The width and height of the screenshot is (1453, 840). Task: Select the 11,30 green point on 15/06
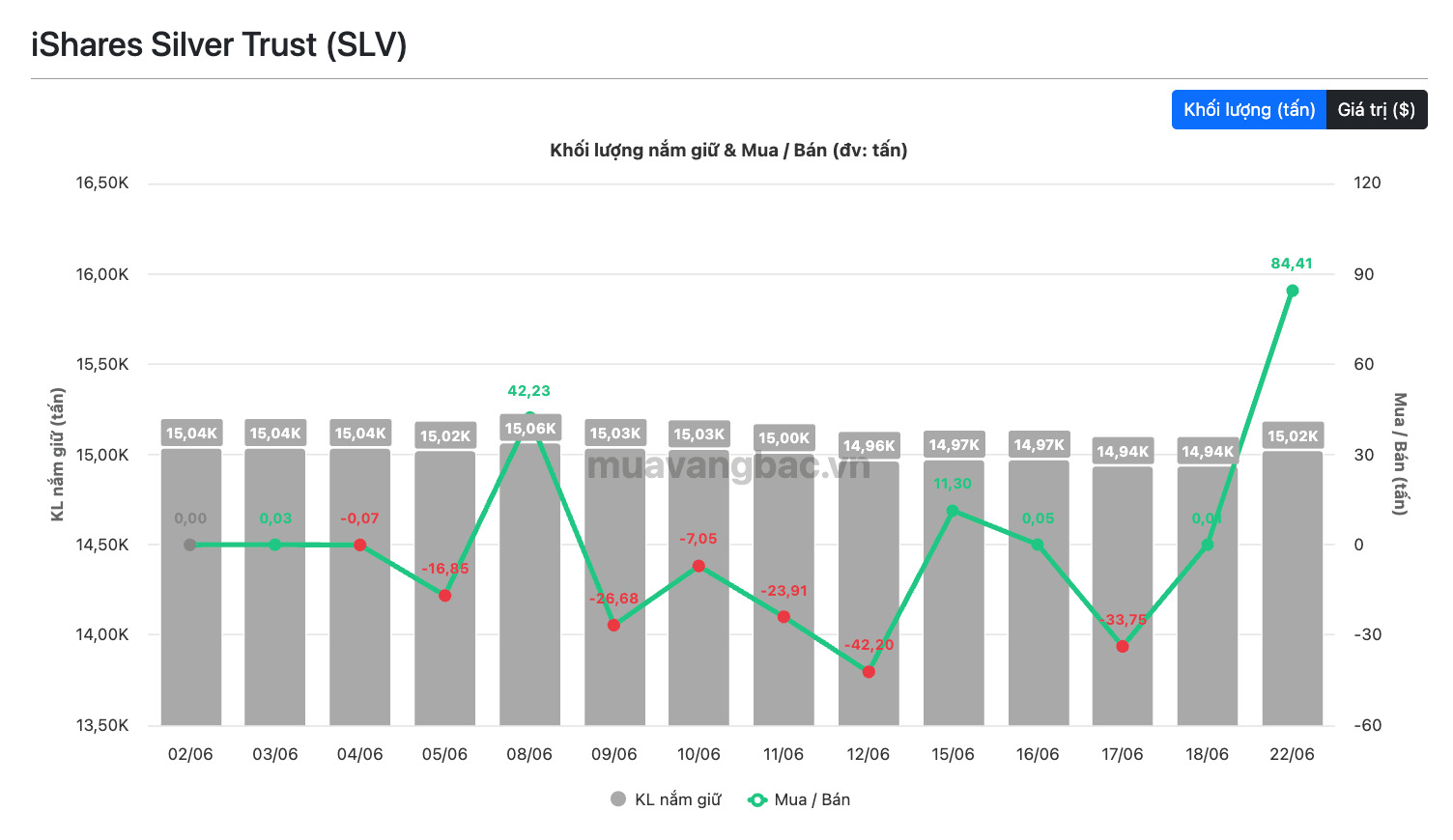click(x=953, y=511)
